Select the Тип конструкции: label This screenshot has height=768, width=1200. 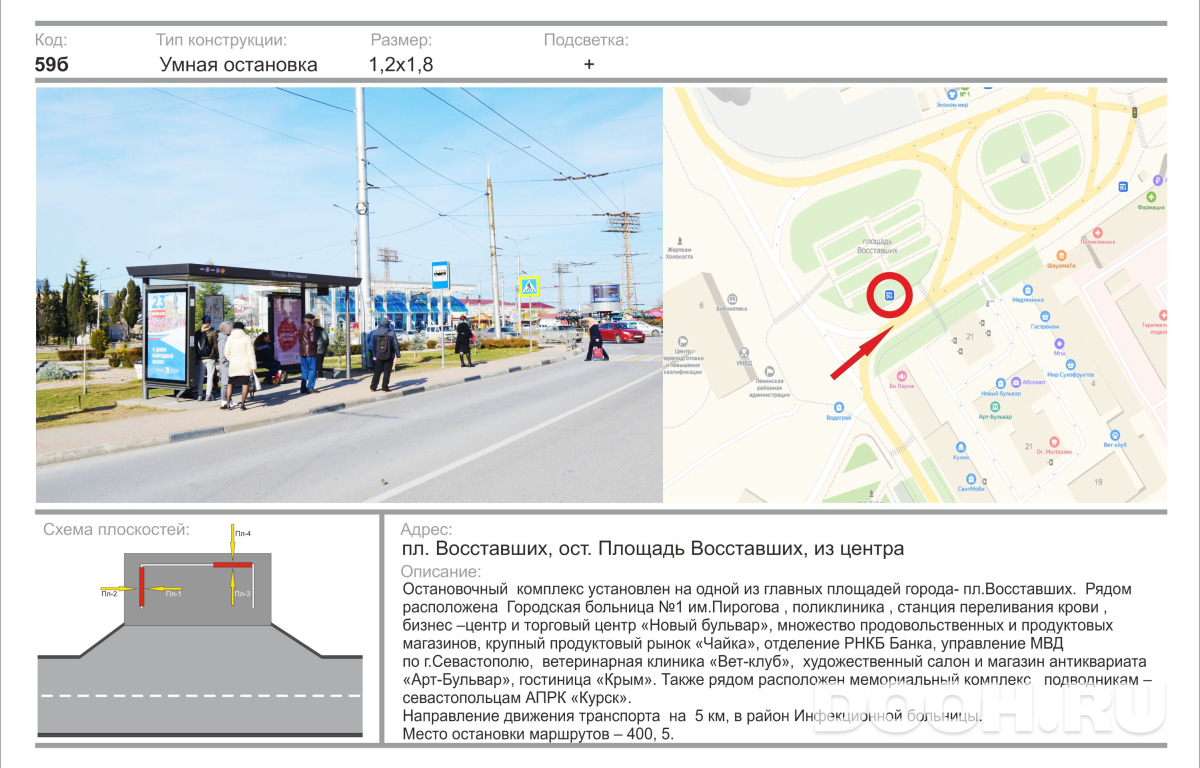[222, 40]
